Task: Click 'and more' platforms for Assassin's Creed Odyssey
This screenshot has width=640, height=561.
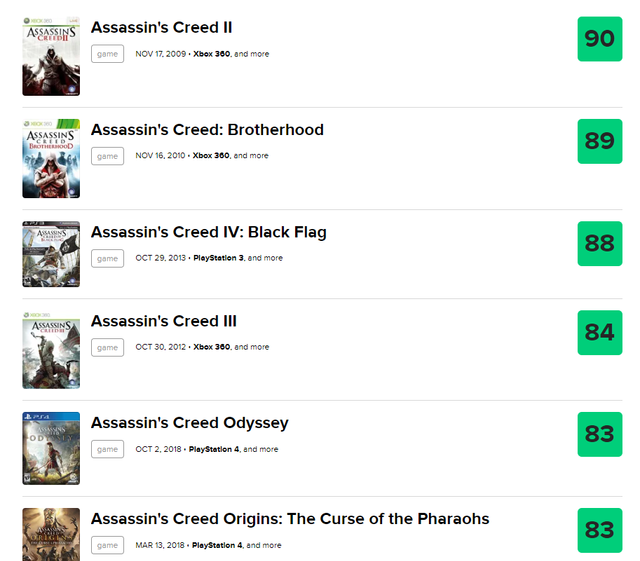Action: click(261, 450)
